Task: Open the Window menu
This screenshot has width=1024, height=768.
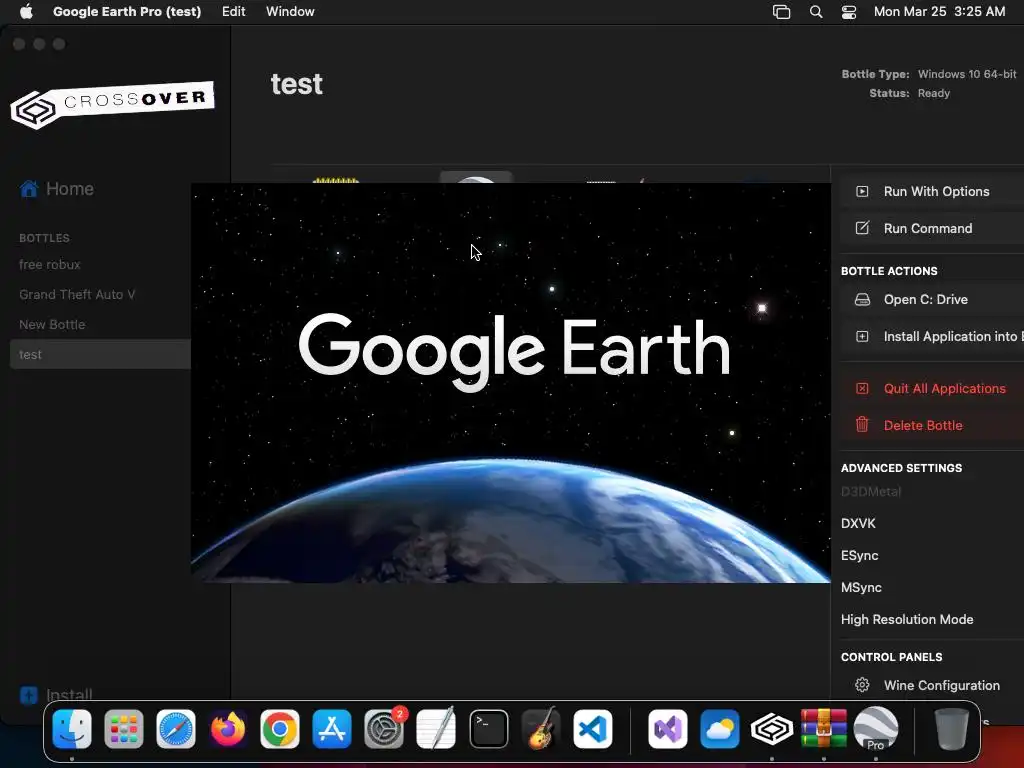Action: tap(290, 11)
